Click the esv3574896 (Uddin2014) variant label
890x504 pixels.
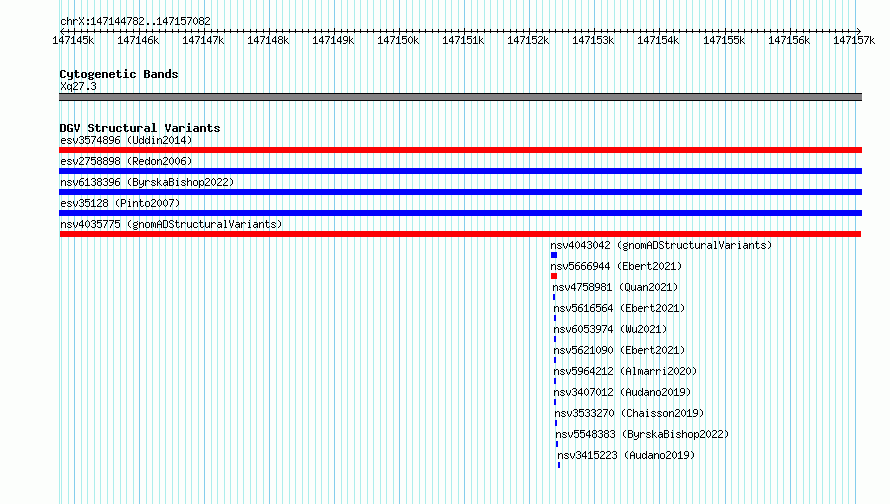pos(126,140)
